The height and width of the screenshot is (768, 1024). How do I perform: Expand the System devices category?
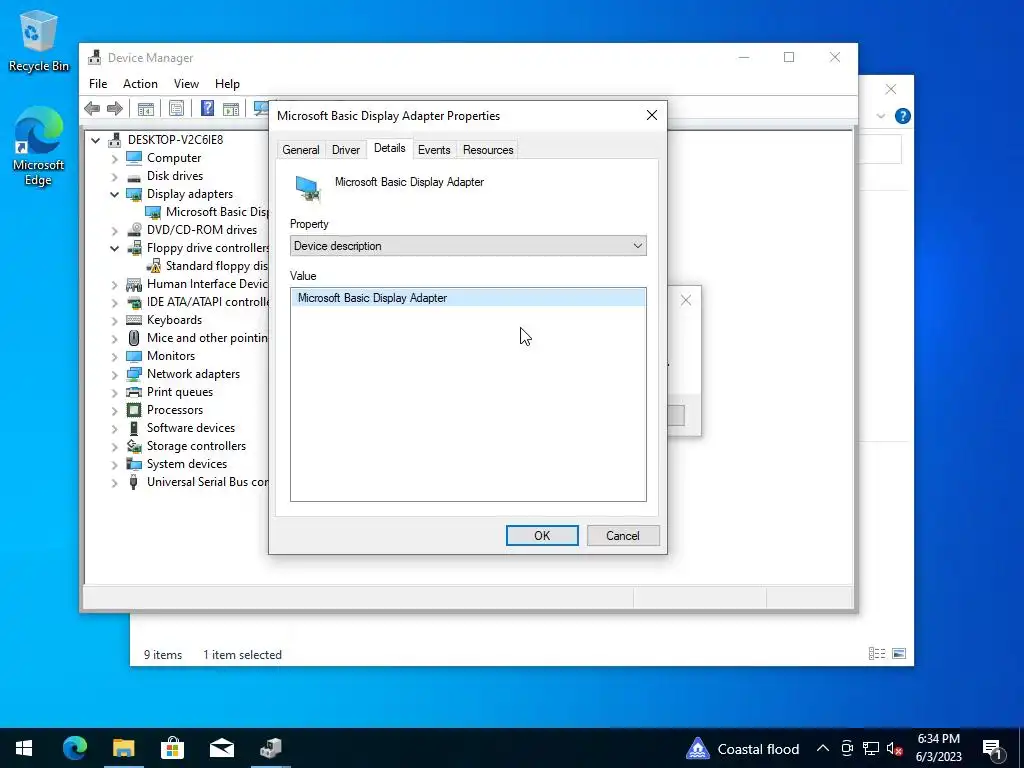coord(115,465)
